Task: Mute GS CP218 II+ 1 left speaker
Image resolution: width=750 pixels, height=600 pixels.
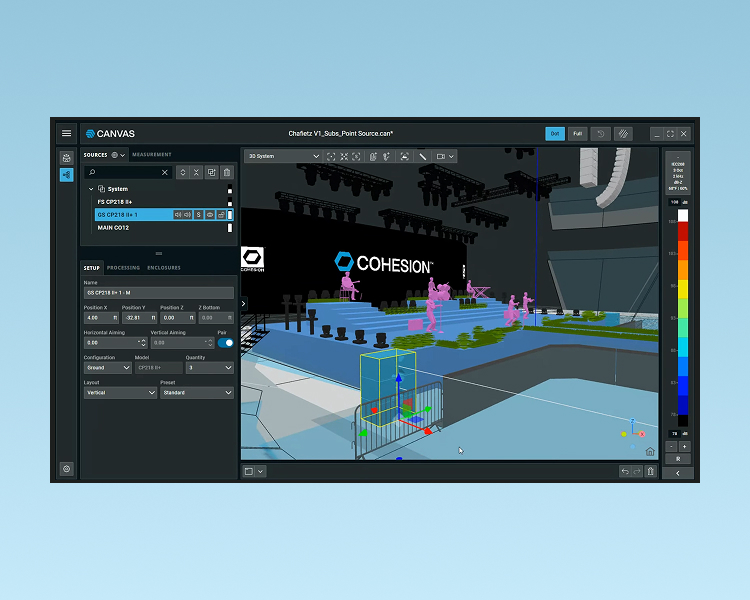Action: point(177,215)
